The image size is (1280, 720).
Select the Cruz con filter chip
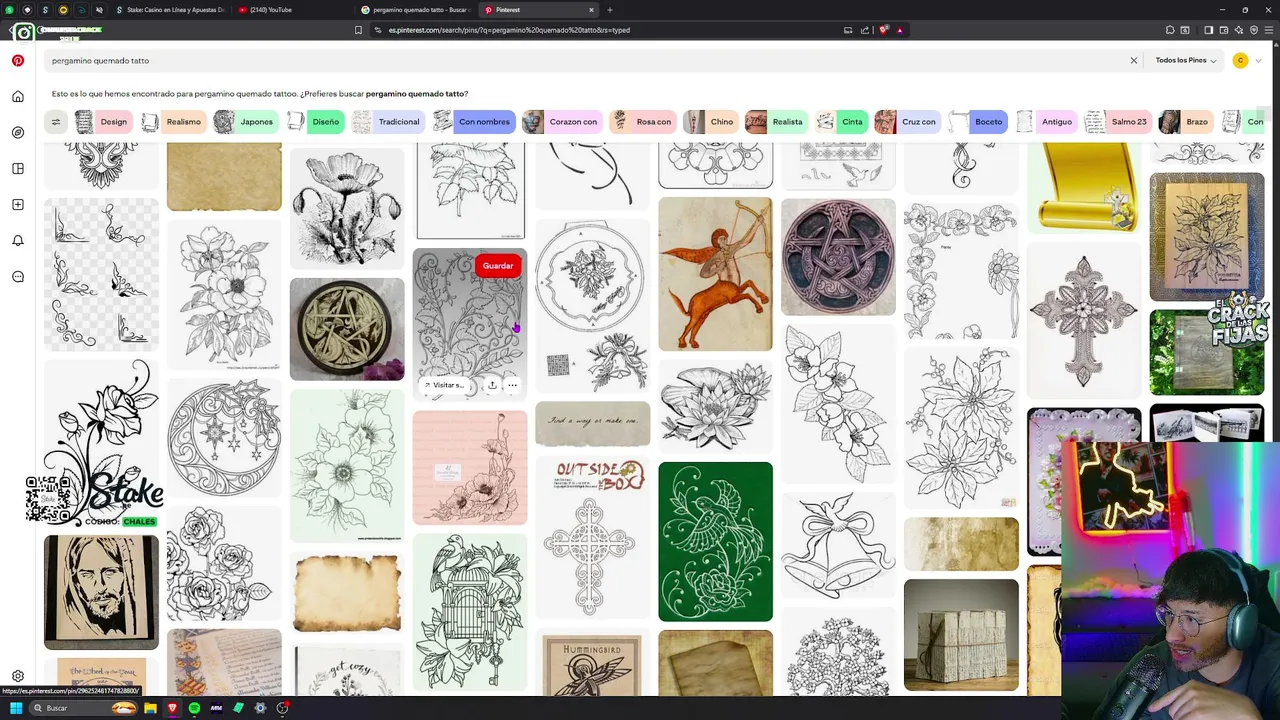(907, 122)
